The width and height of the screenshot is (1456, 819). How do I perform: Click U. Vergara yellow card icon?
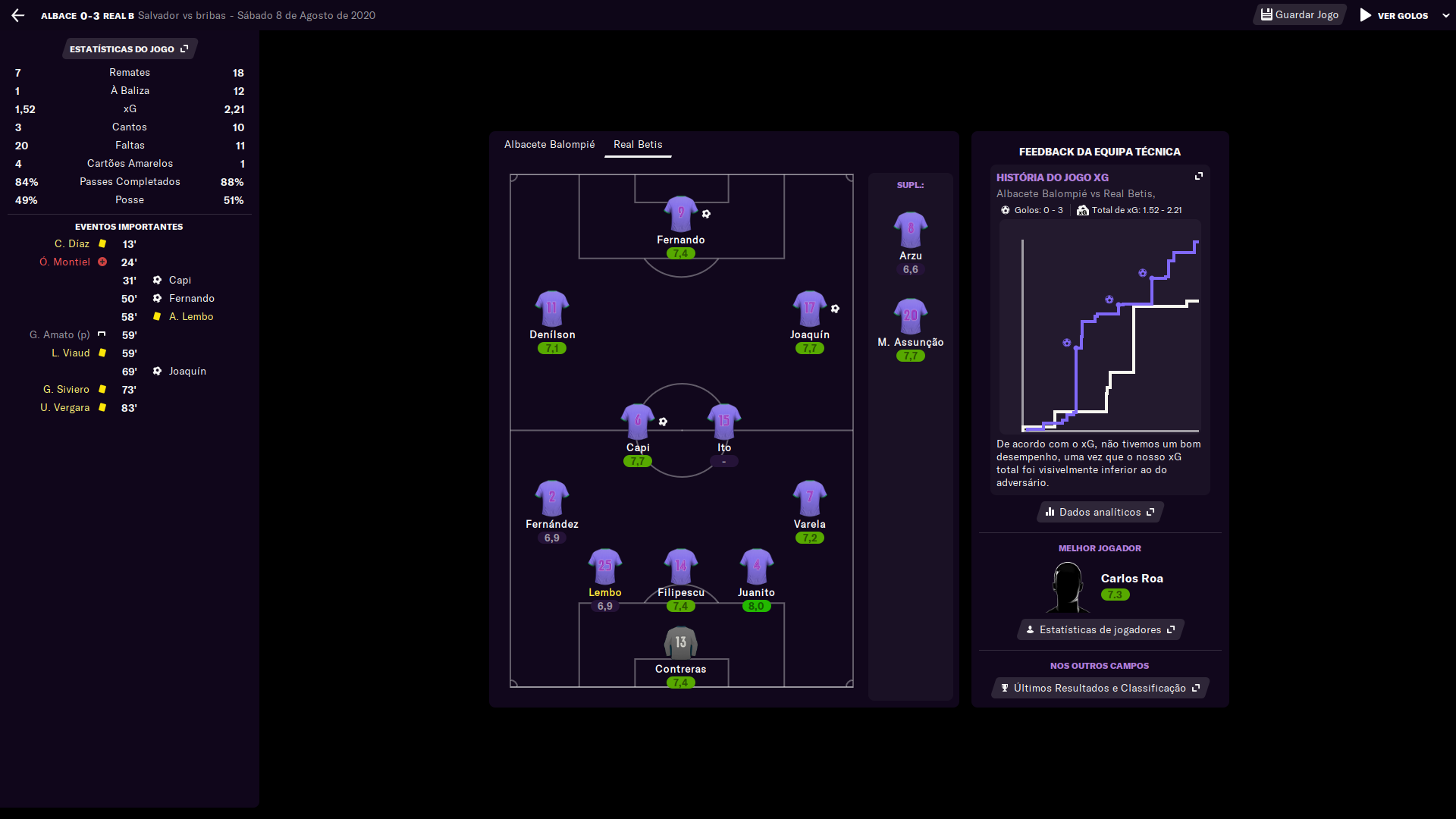coord(102,407)
